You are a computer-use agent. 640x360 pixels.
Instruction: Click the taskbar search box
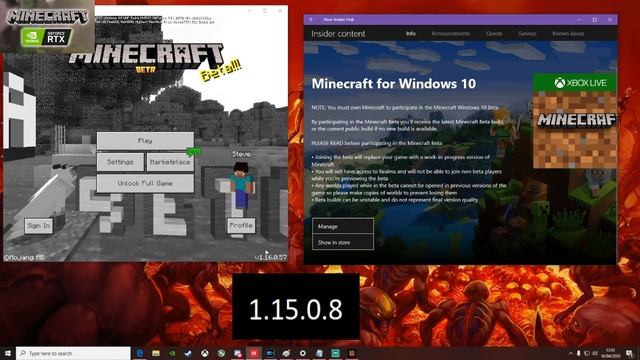tap(73, 353)
